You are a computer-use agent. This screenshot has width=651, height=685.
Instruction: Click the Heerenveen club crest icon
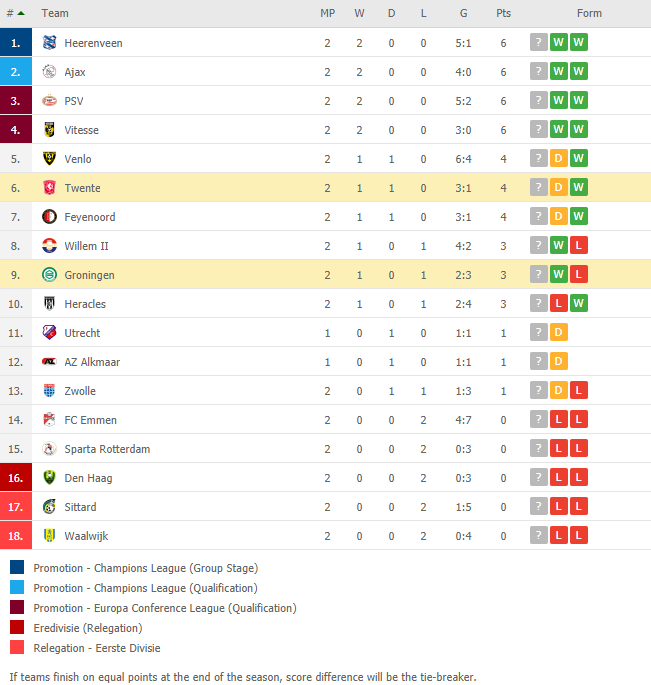(49, 42)
